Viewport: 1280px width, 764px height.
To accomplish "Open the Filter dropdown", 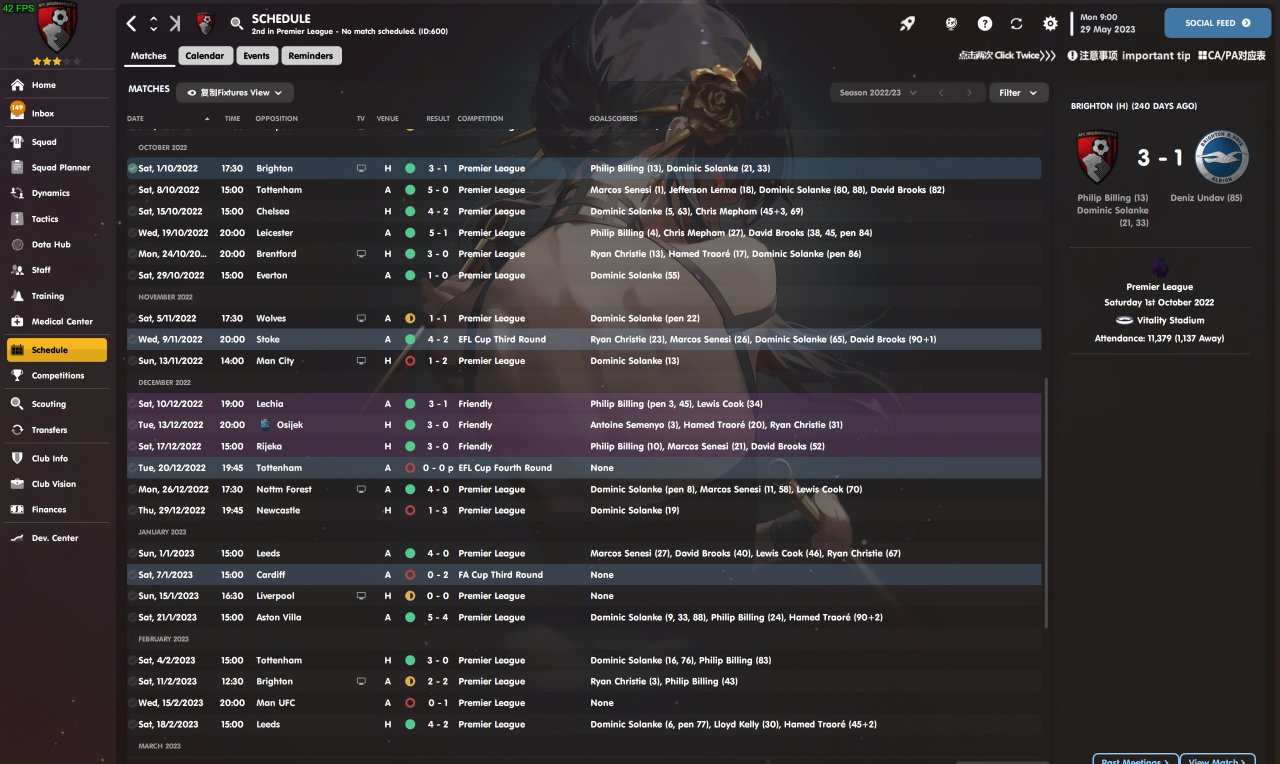I will (x=1016, y=93).
